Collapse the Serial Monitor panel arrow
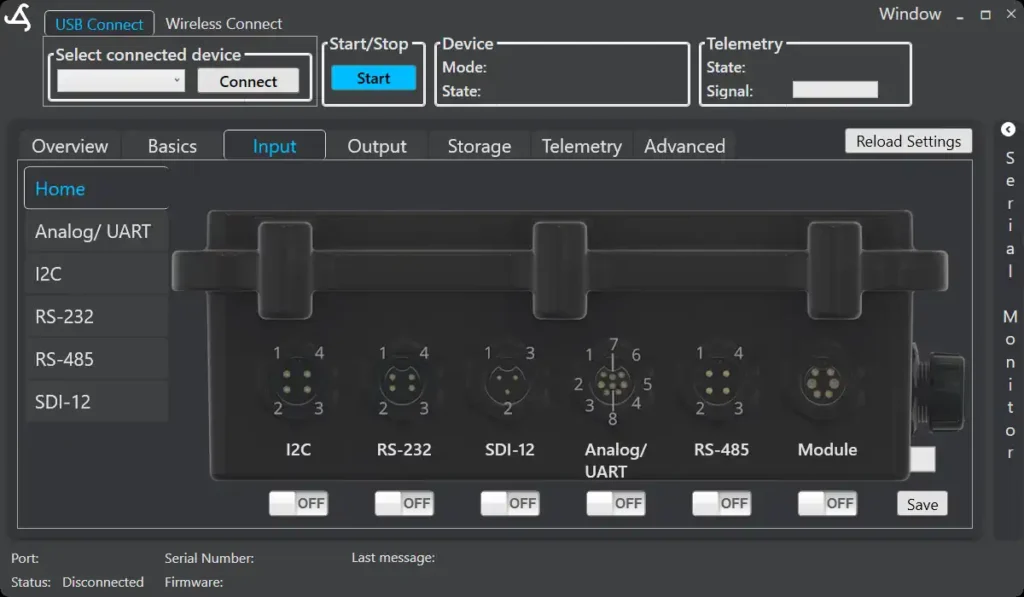 (x=1008, y=129)
